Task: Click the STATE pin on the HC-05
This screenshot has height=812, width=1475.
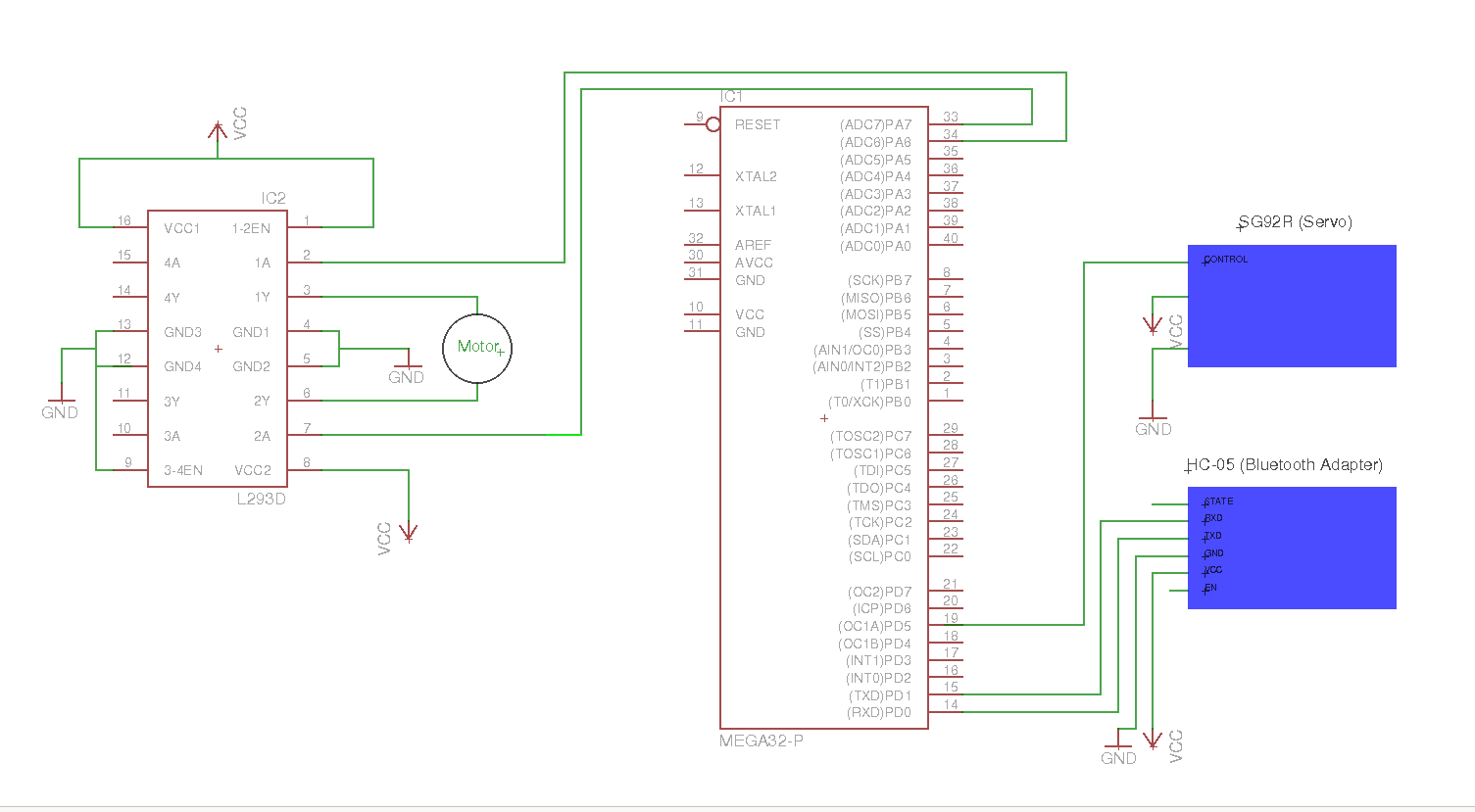Action: coord(1219,502)
